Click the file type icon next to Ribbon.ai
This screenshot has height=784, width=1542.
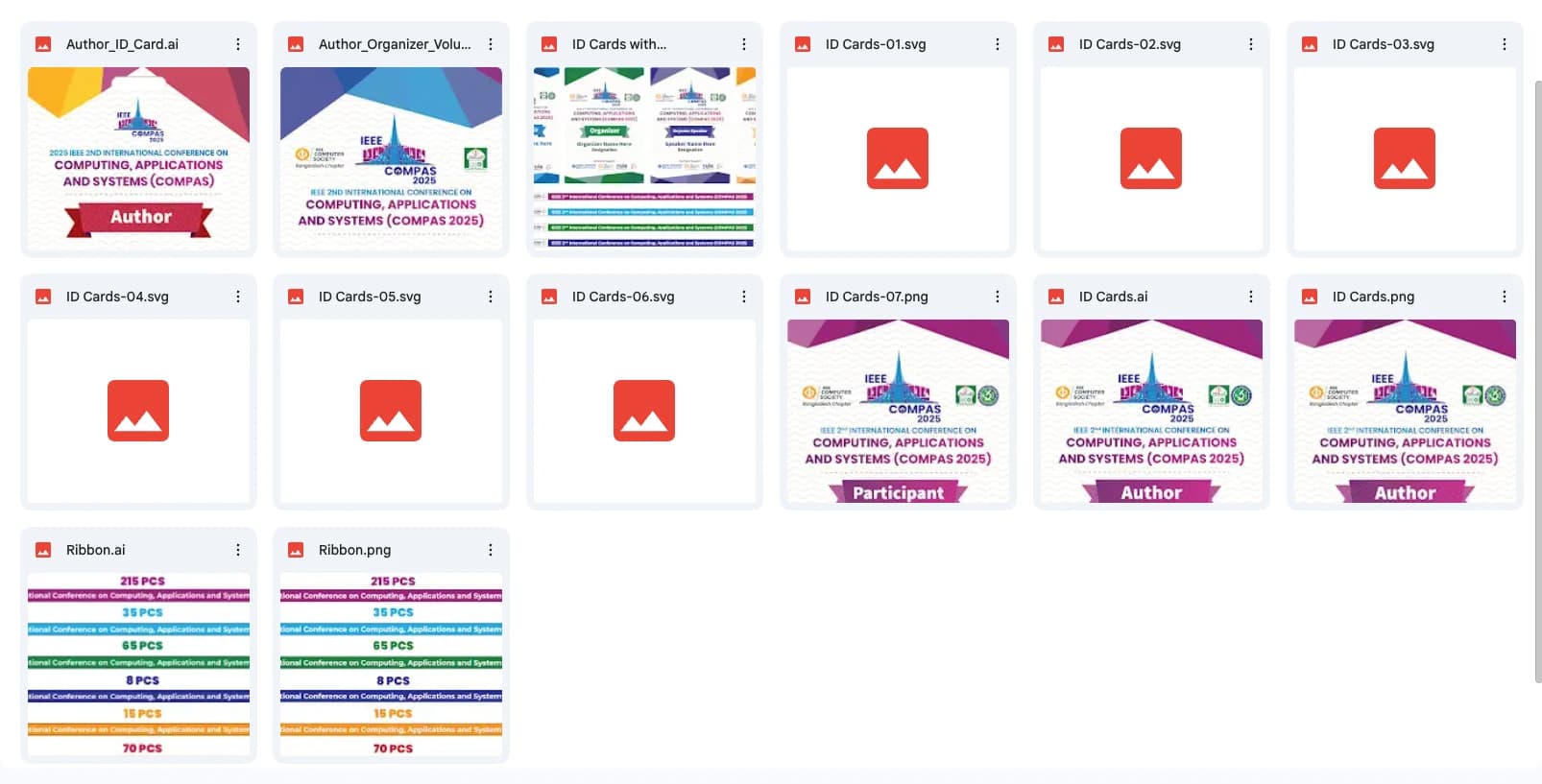pos(43,550)
